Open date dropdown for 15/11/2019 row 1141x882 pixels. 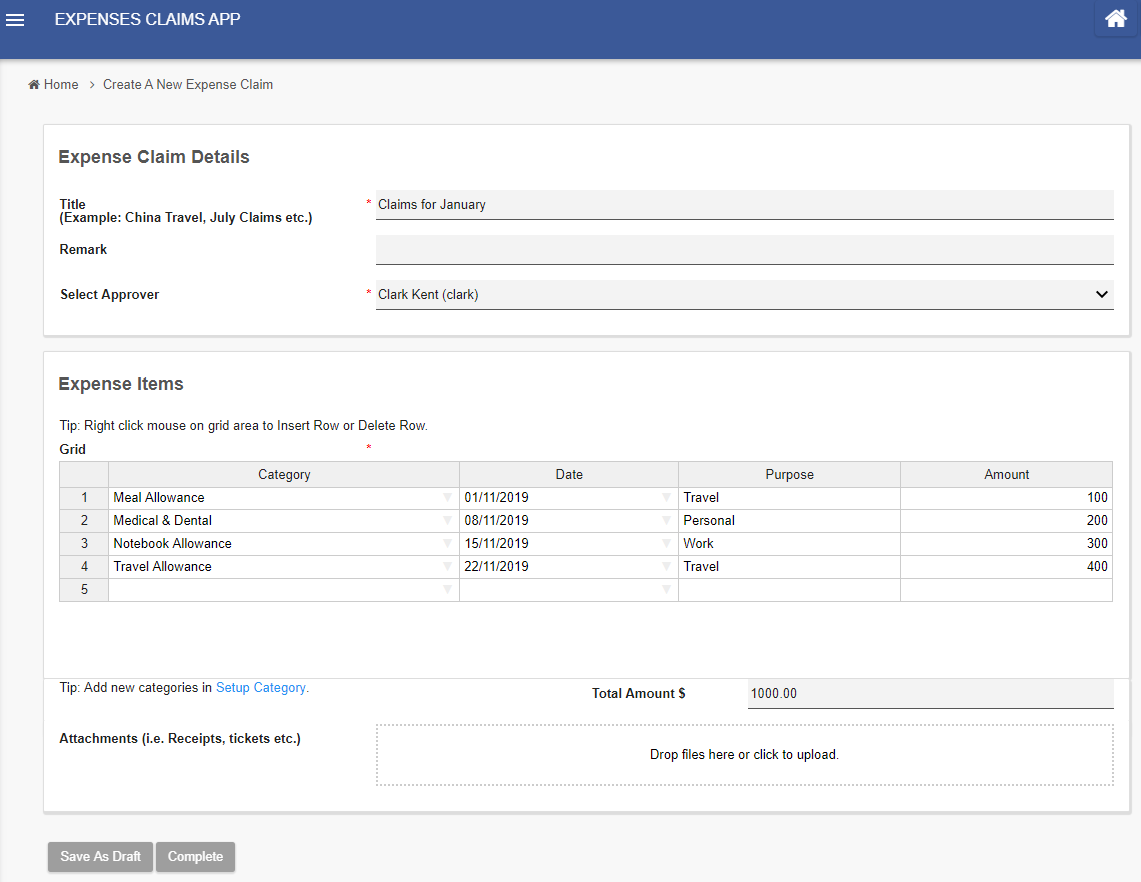point(666,544)
